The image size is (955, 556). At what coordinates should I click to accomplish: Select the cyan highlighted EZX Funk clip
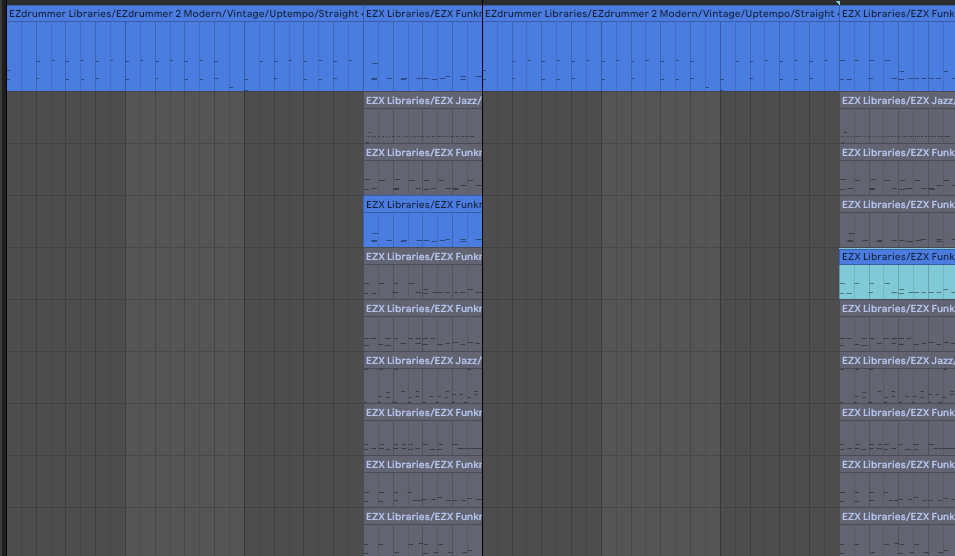point(897,275)
